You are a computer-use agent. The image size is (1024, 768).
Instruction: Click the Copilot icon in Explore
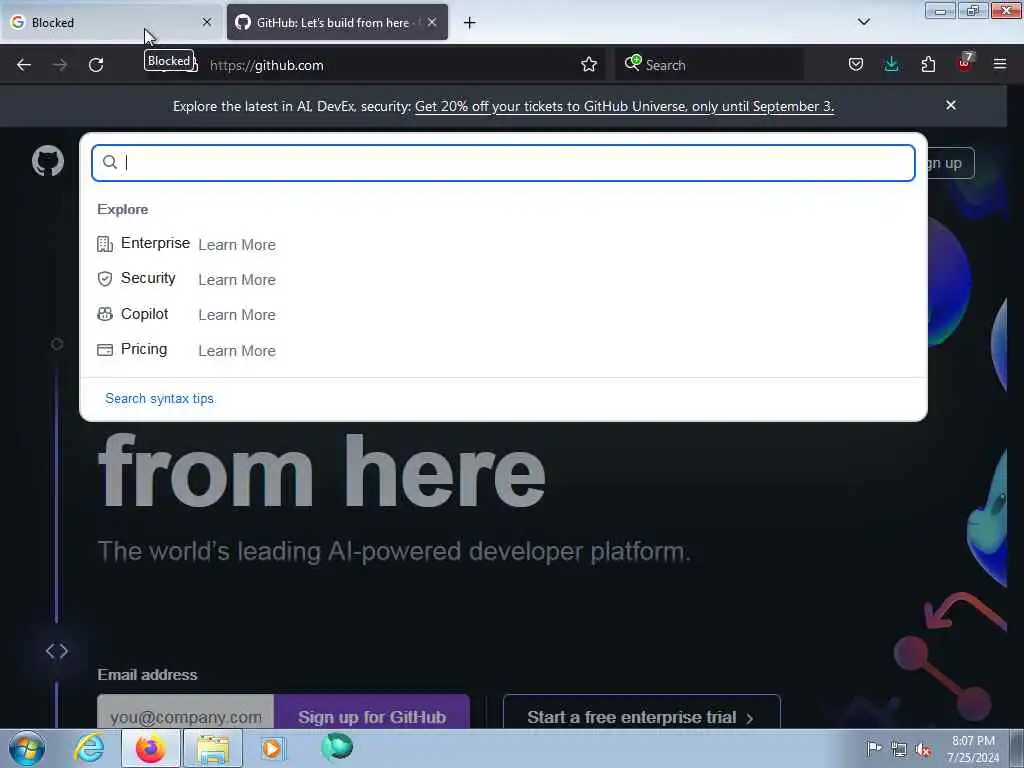104,314
